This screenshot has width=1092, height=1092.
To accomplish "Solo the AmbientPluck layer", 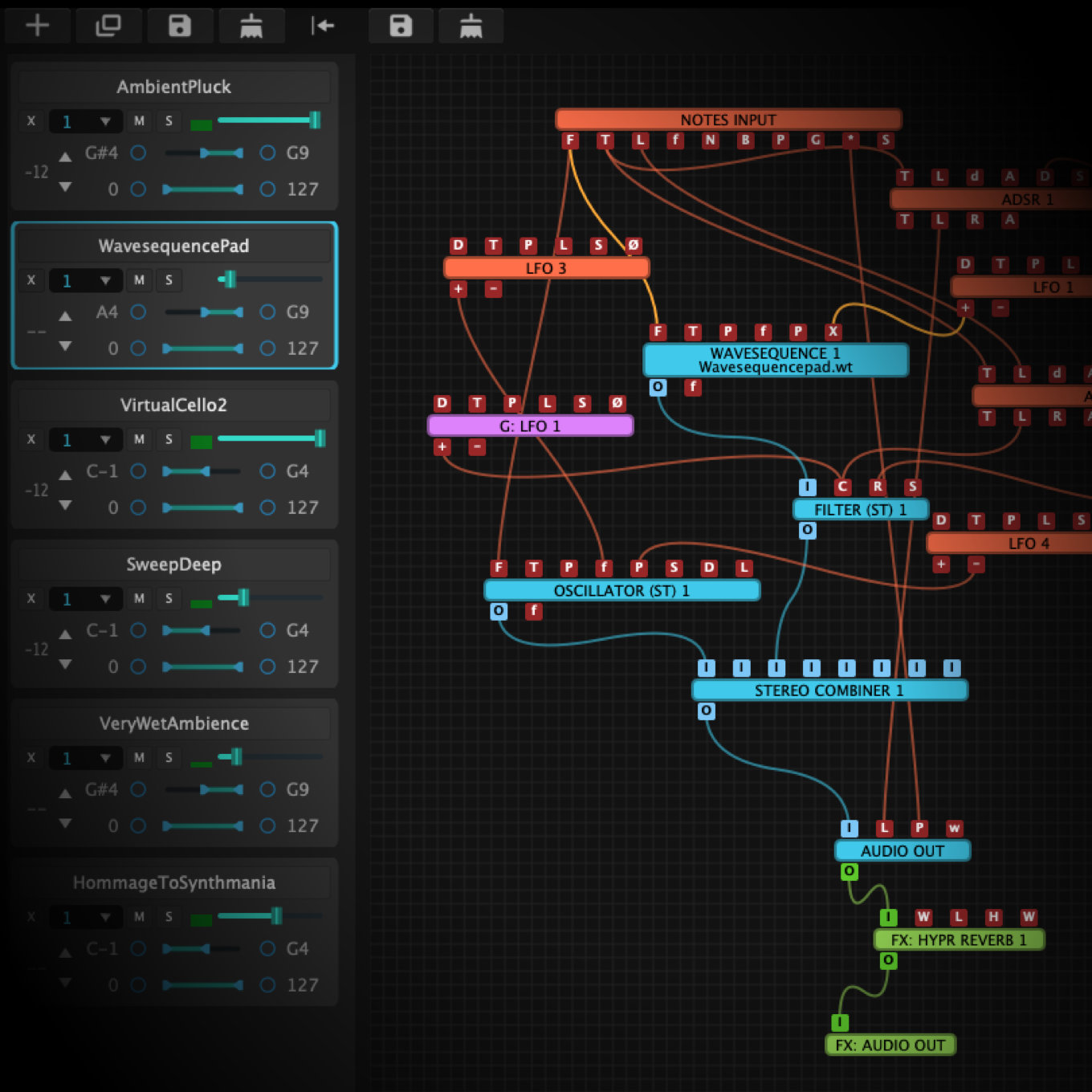I will pos(169,121).
